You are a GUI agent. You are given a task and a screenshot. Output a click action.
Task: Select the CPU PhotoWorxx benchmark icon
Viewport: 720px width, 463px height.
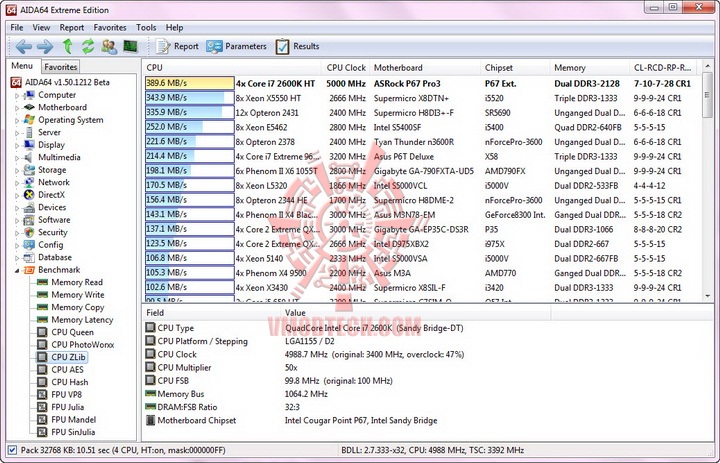point(42,344)
